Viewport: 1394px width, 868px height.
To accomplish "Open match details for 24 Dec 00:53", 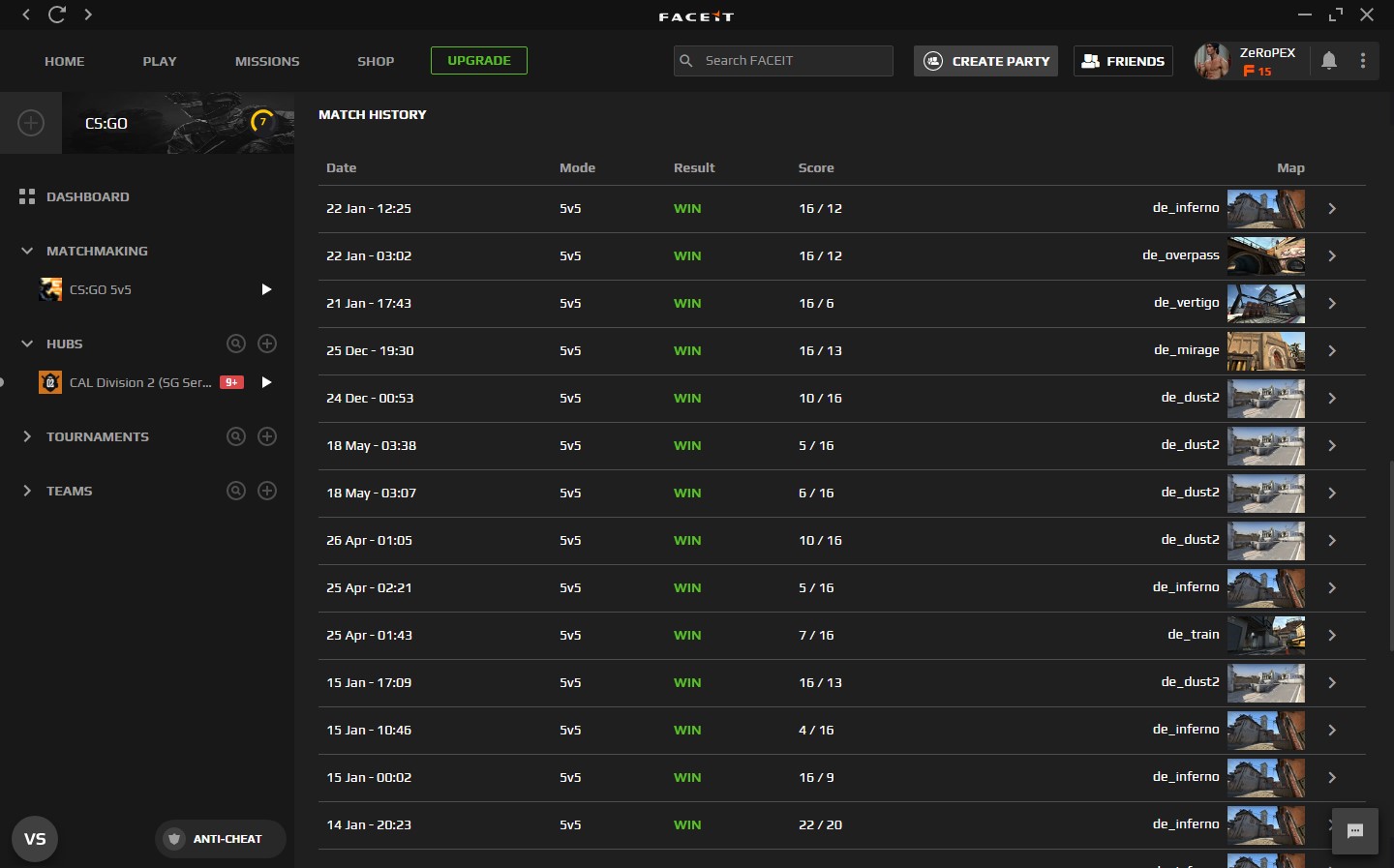I will pyautogui.click(x=1332, y=398).
